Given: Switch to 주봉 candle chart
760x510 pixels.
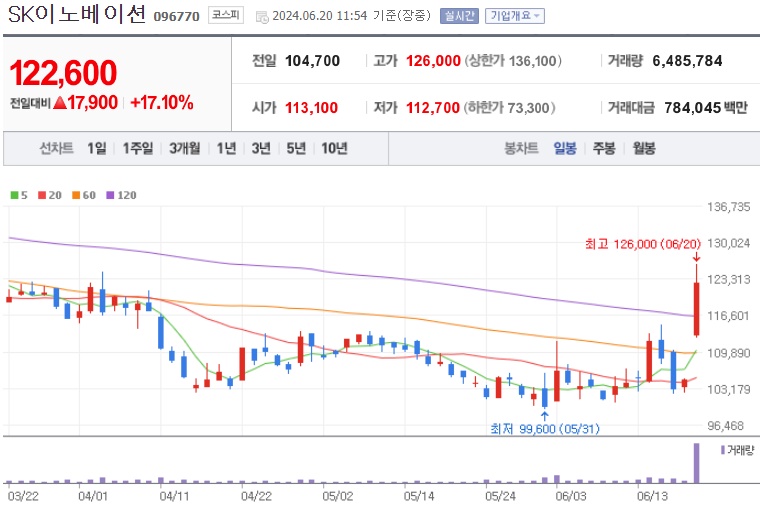Looking at the screenshot, I should click(x=604, y=148).
